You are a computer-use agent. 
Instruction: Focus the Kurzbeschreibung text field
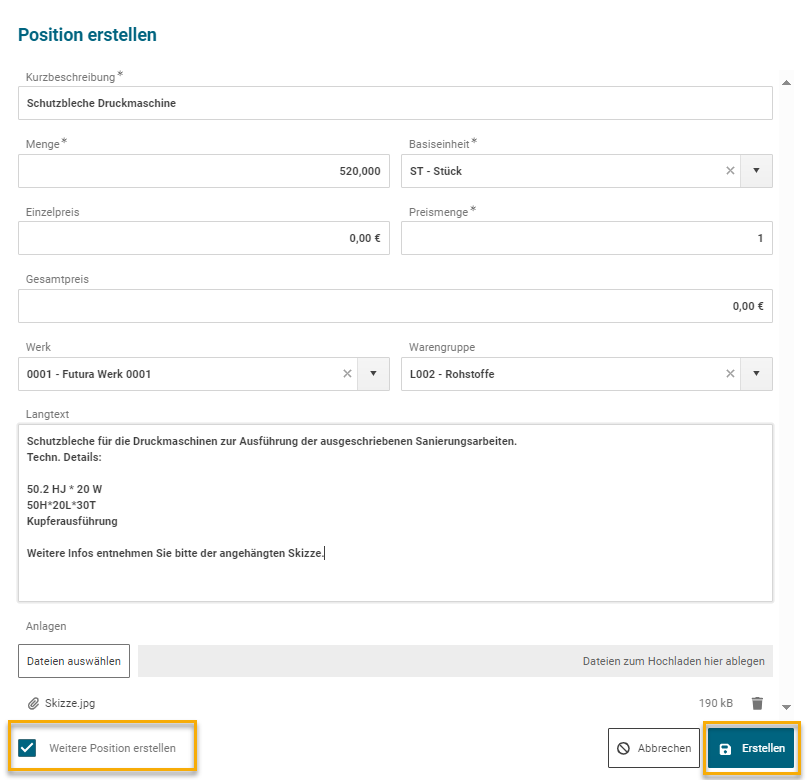click(x=395, y=103)
